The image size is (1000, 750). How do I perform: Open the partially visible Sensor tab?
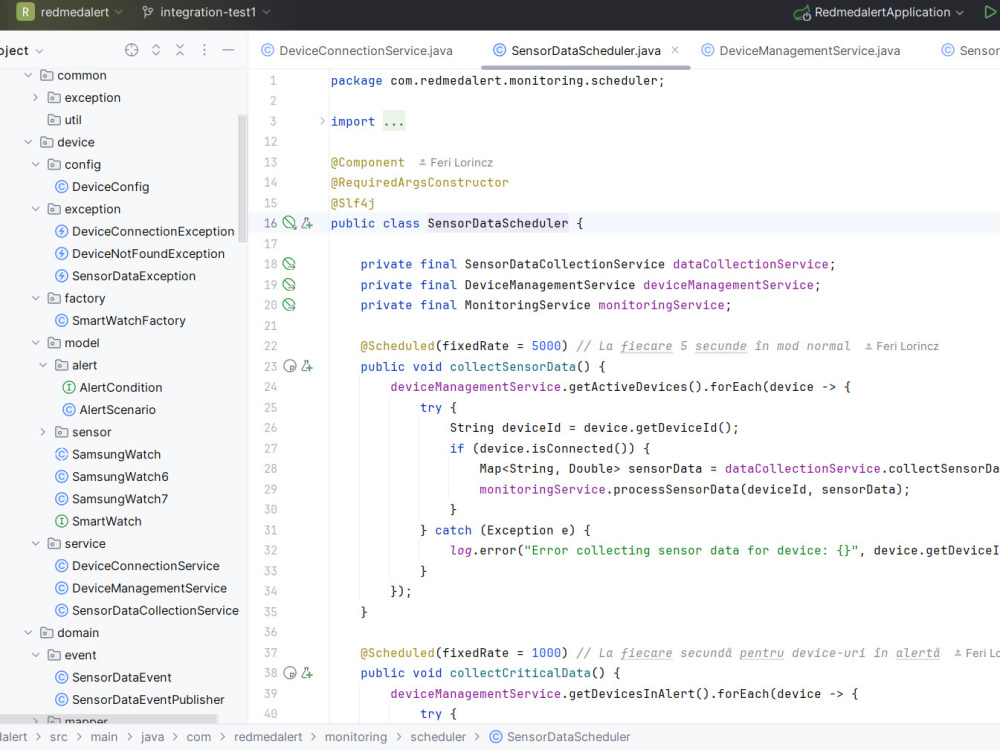970,50
